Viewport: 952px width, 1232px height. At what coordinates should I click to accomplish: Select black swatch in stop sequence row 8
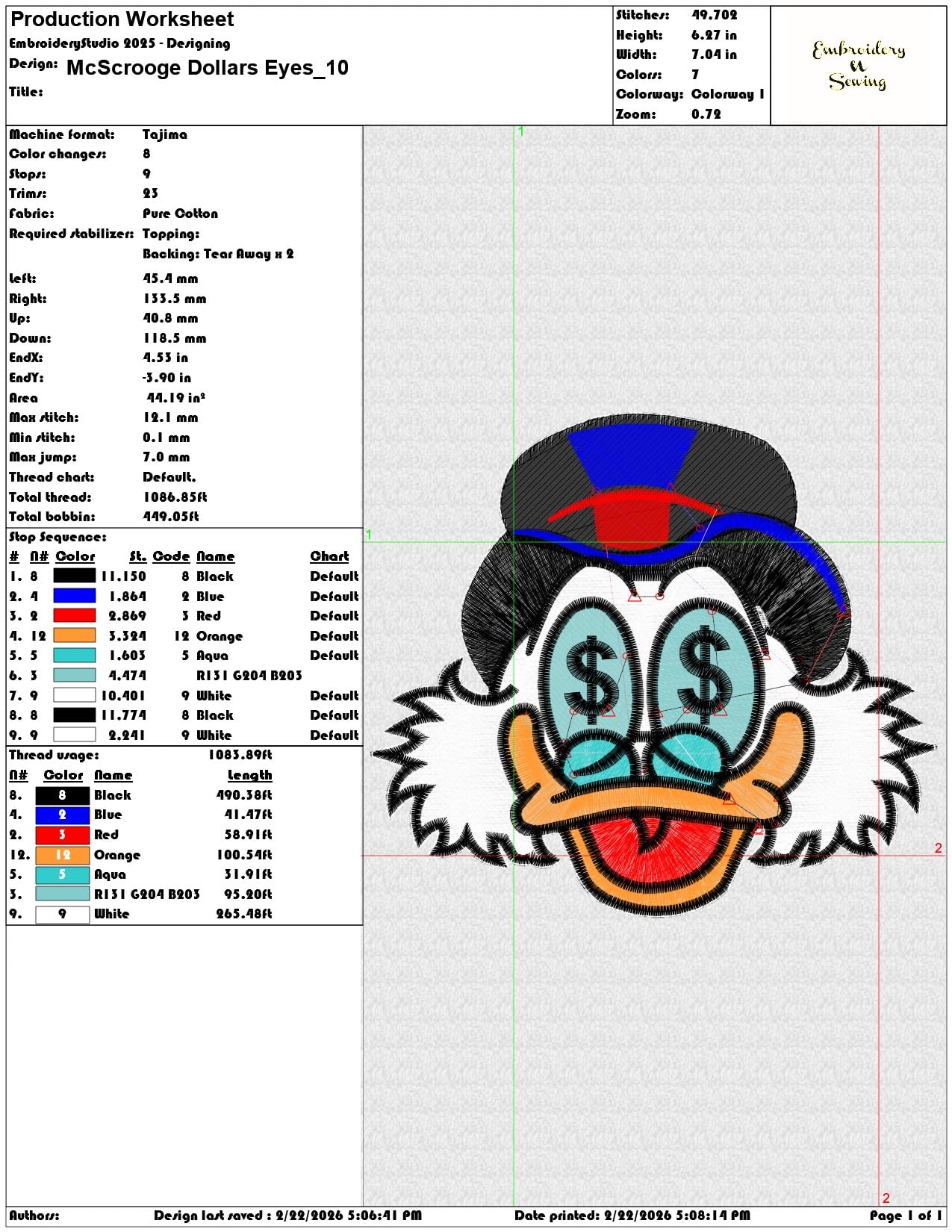click(75, 715)
